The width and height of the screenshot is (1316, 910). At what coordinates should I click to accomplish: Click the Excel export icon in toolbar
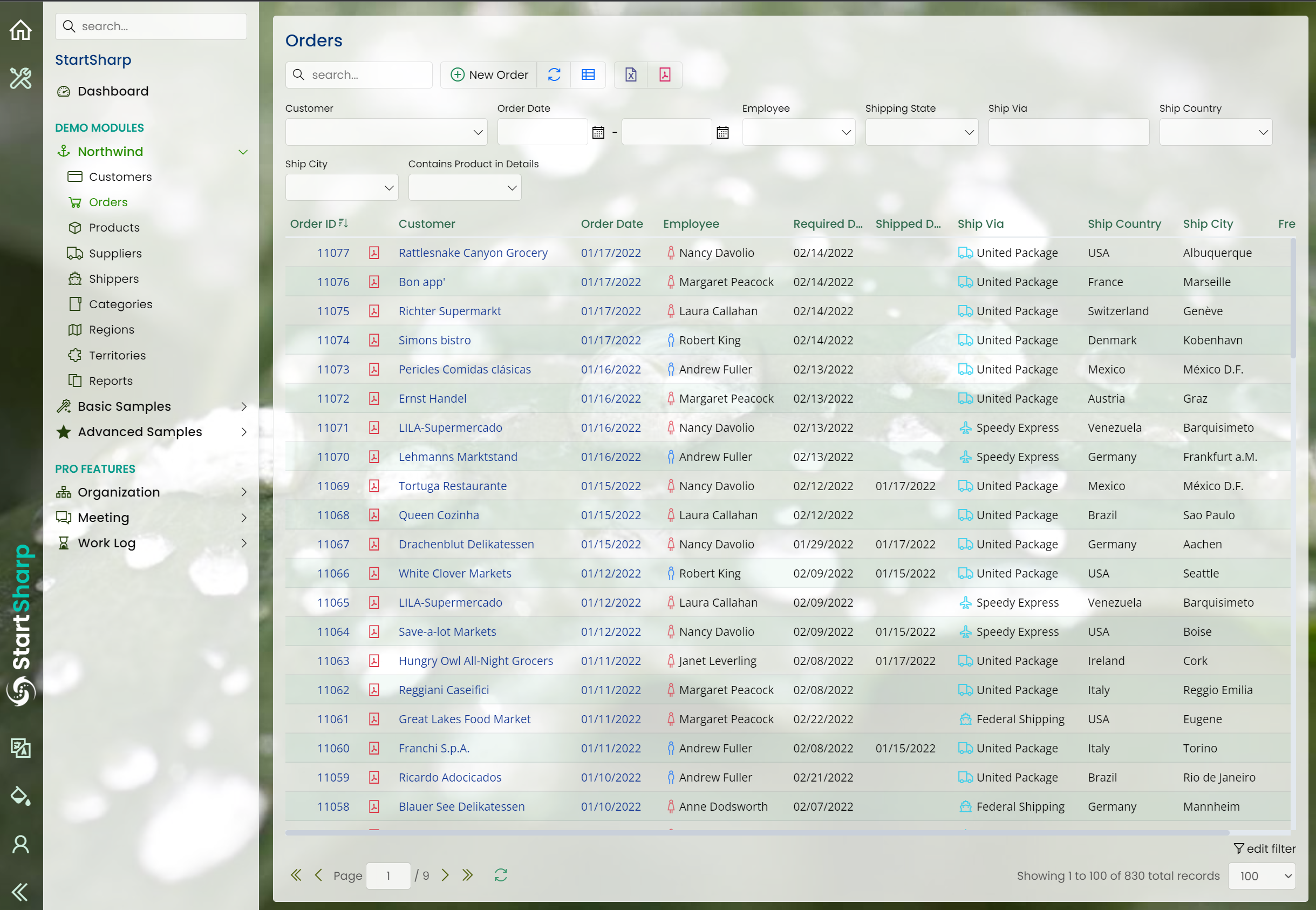click(x=630, y=74)
